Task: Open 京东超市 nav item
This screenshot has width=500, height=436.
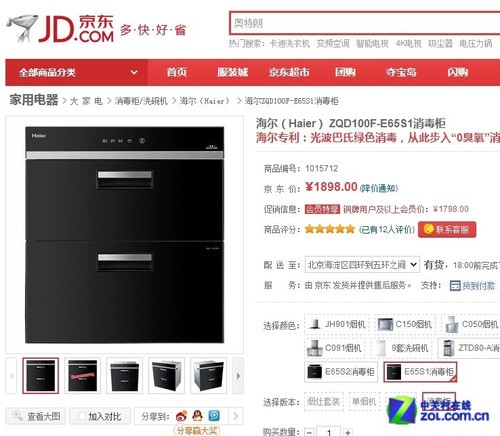Action: click(289, 72)
